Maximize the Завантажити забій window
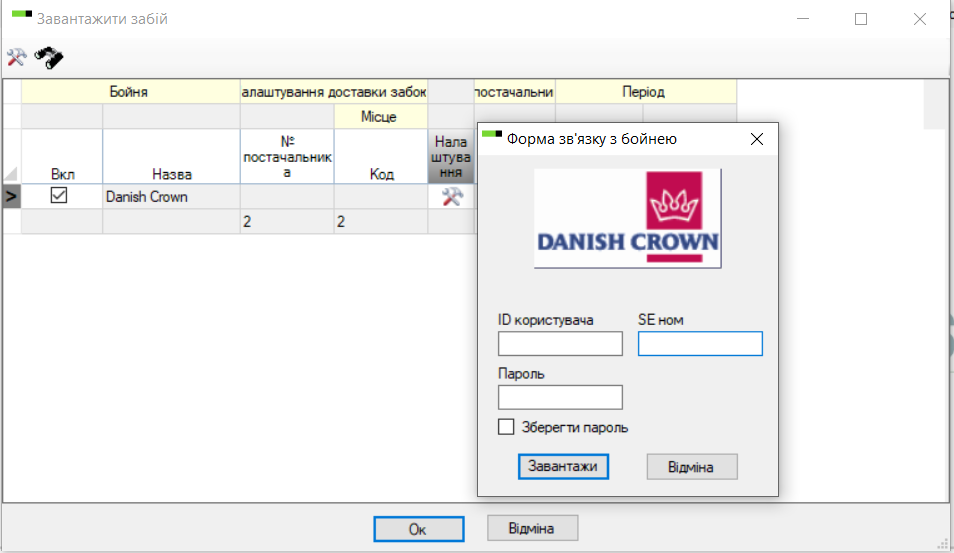This screenshot has height=553, width=954. pos(861,19)
